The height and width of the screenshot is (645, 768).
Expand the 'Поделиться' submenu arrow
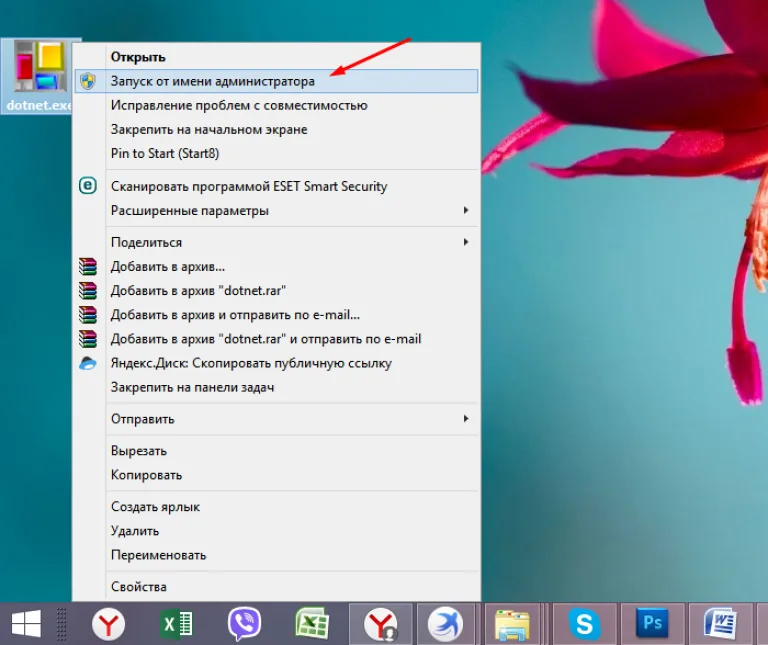(x=466, y=242)
